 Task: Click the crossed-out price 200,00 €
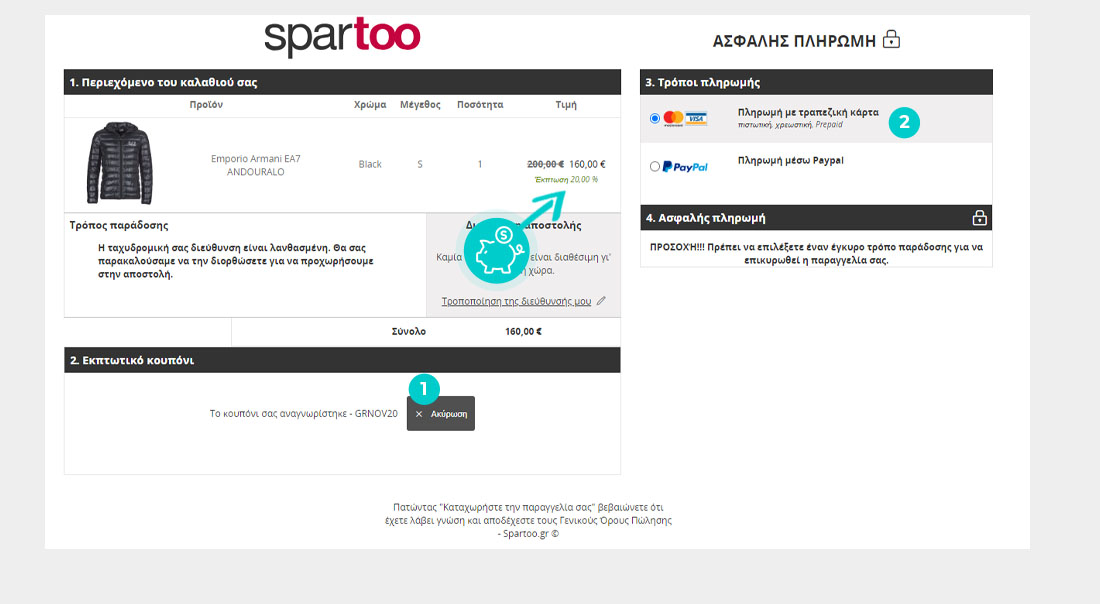545,164
